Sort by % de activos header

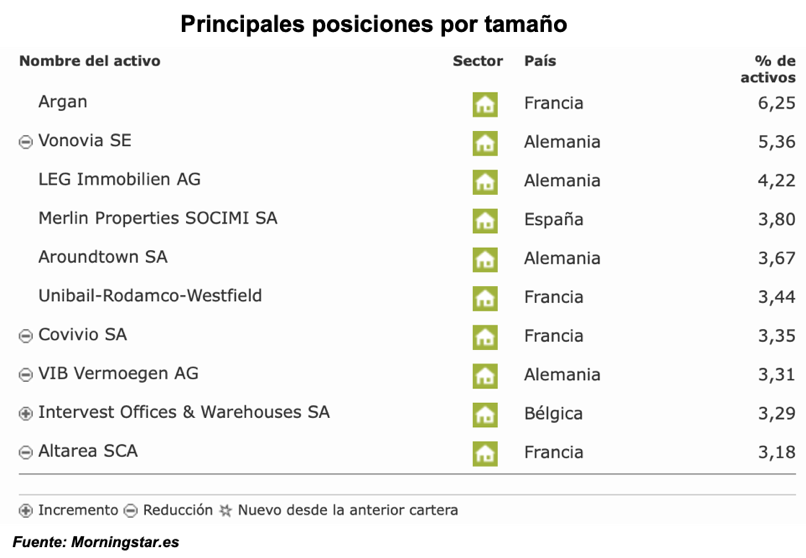pyautogui.click(x=768, y=69)
